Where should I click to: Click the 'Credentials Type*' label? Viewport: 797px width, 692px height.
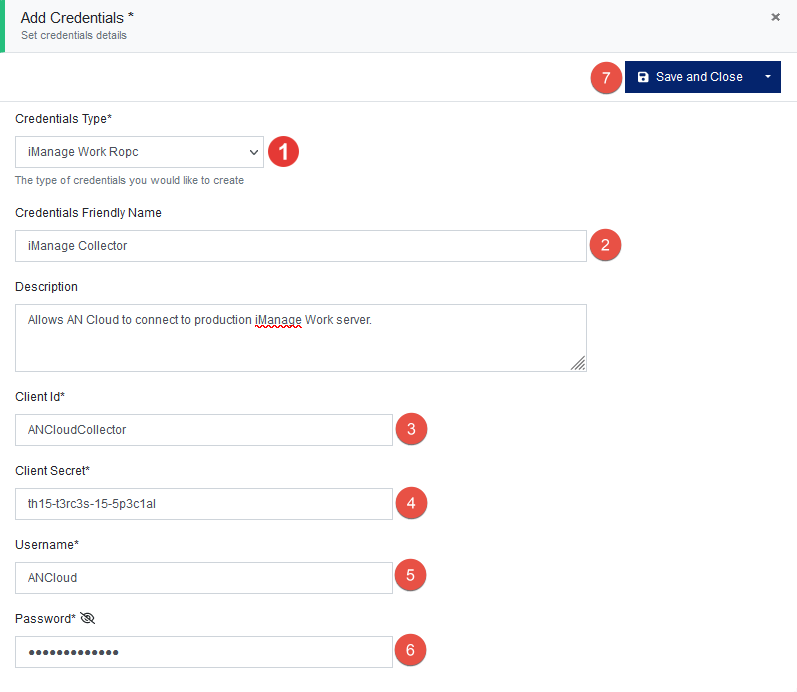click(64, 118)
